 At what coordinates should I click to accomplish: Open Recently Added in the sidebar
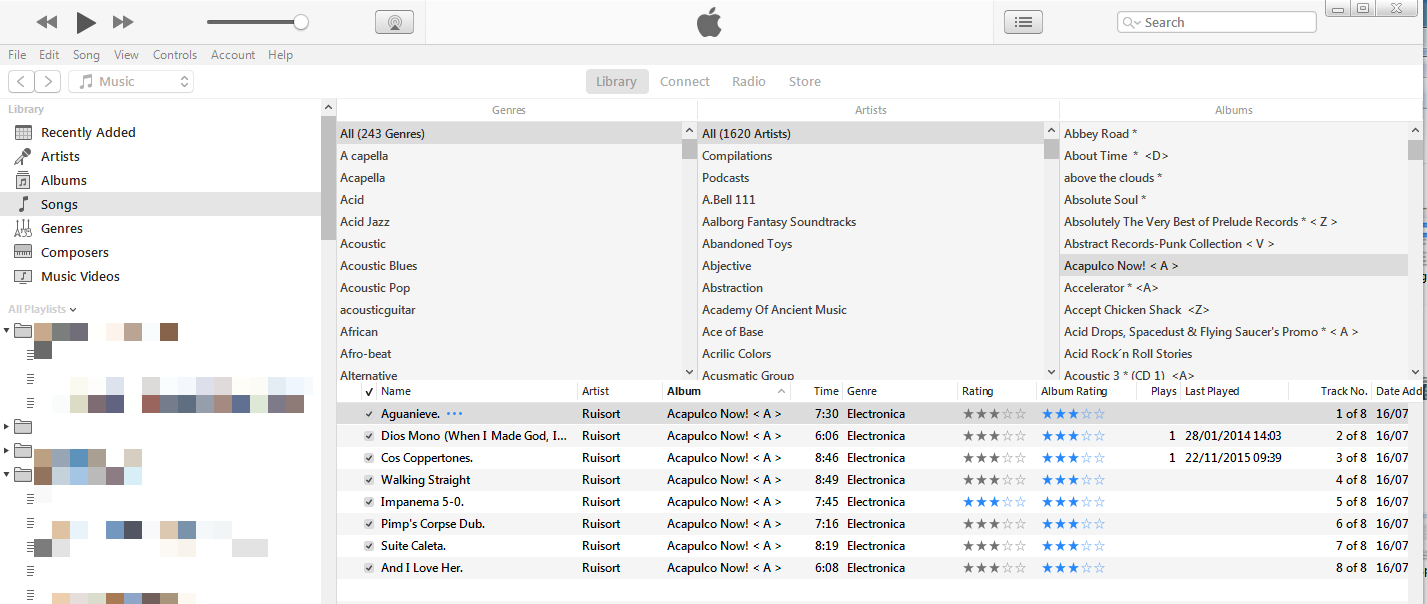[x=88, y=132]
